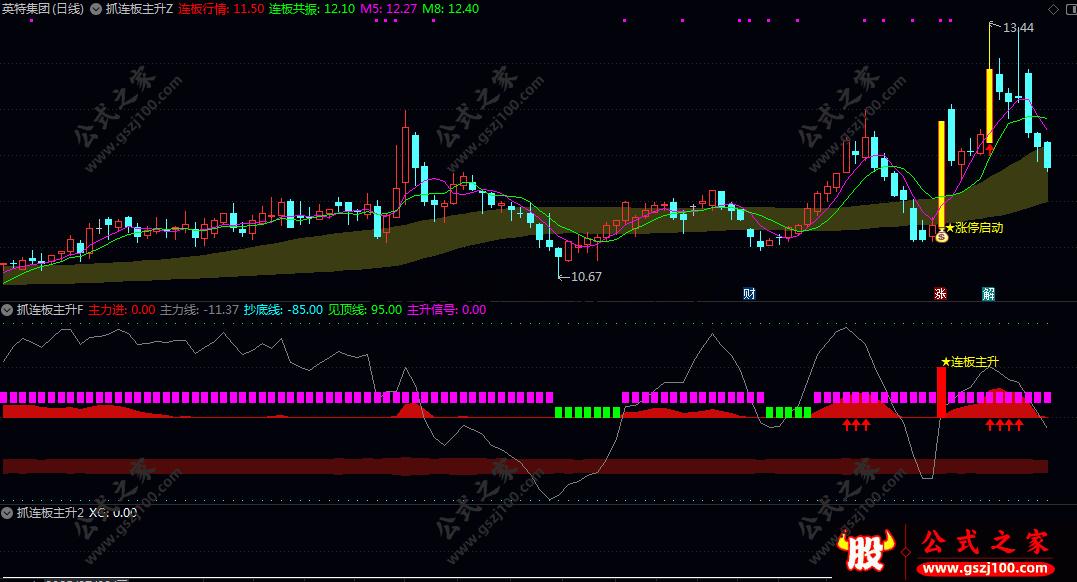Viewport: 1077px width, 582px height.
Task: Expand the 抓连板主升F indicator dropdown arrow
Action: pos(8,310)
